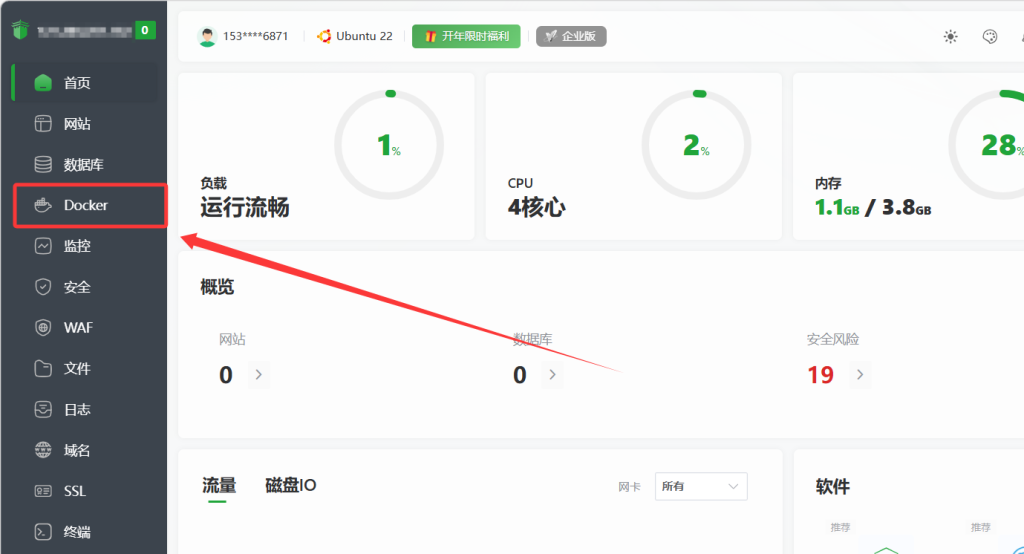Open the theme palette icon in header
1024x554 pixels.
990,37
